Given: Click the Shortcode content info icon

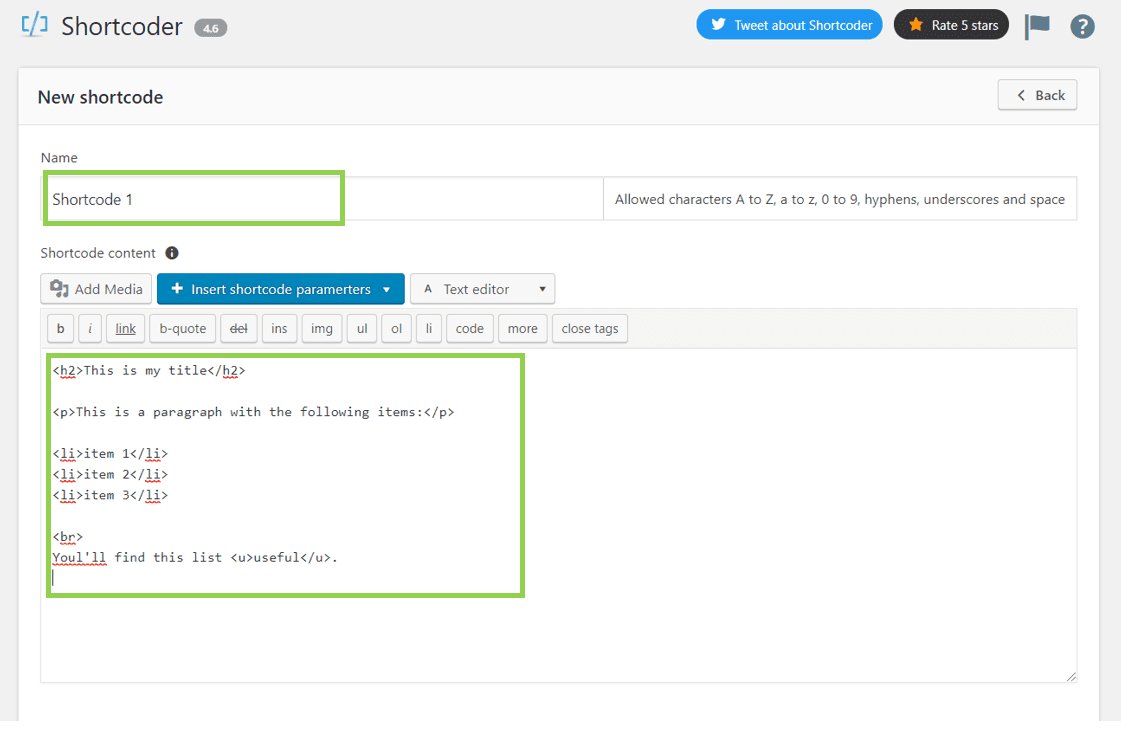Looking at the screenshot, I should pos(172,253).
